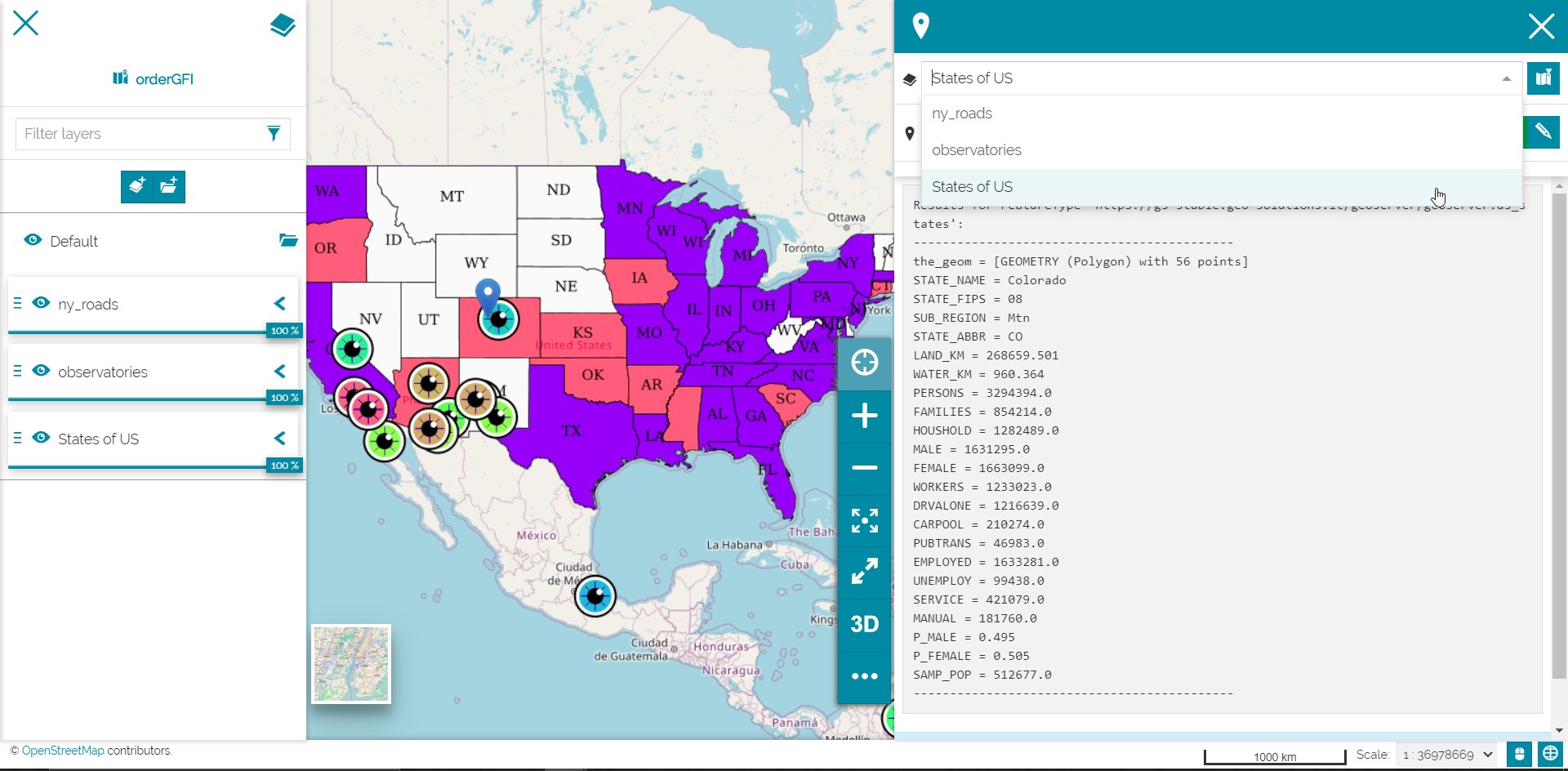Open the OpenStreetMap attribution link

(x=63, y=751)
